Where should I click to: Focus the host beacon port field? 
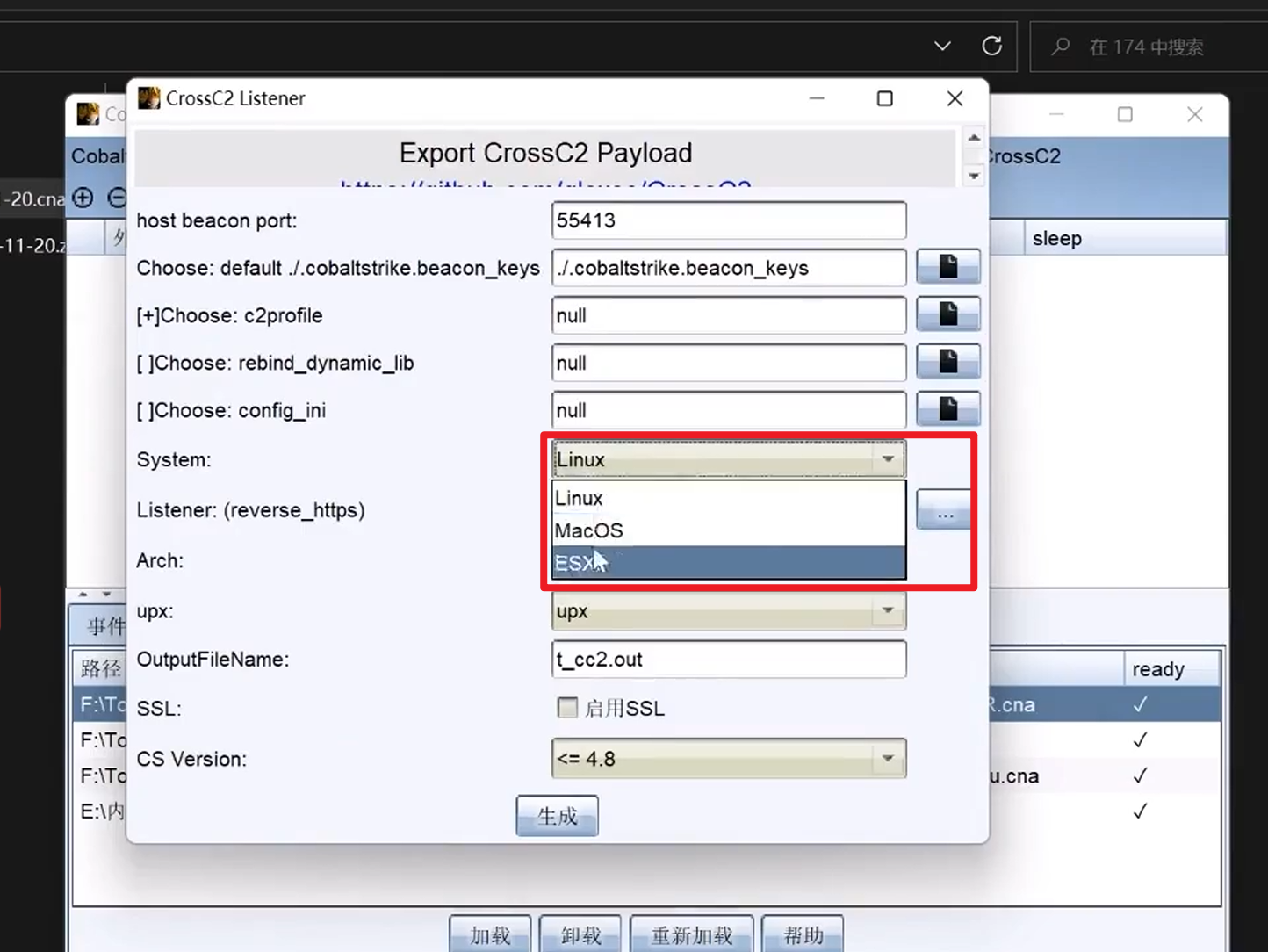click(x=729, y=220)
